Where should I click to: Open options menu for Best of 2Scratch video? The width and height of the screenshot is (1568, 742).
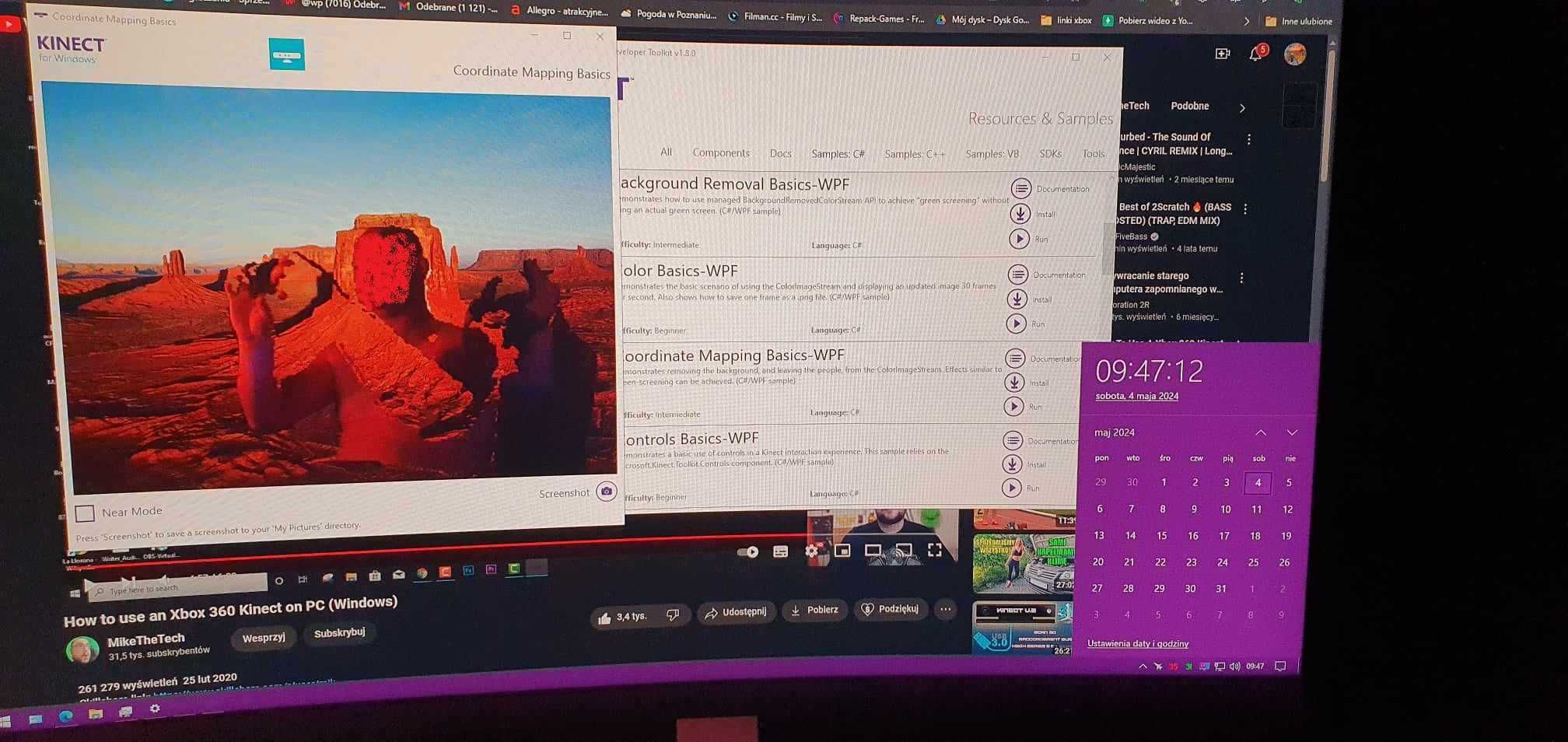(1245, 209)
